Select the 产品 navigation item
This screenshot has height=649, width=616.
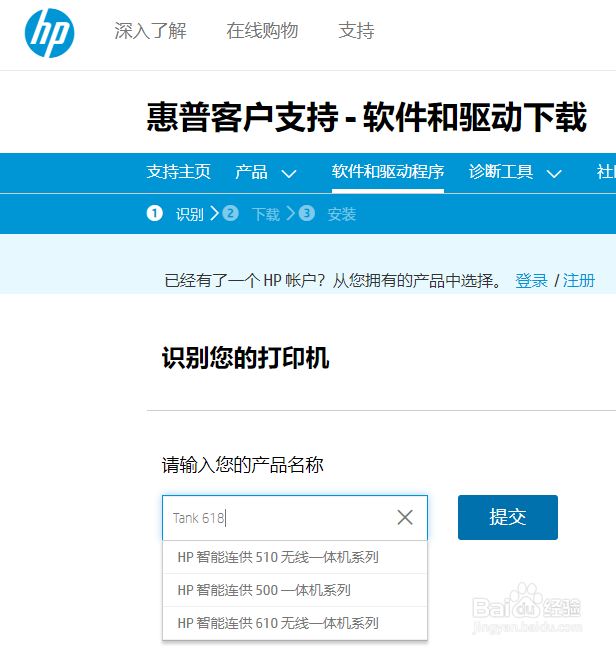pyautogui.click(x=251, y=172)
